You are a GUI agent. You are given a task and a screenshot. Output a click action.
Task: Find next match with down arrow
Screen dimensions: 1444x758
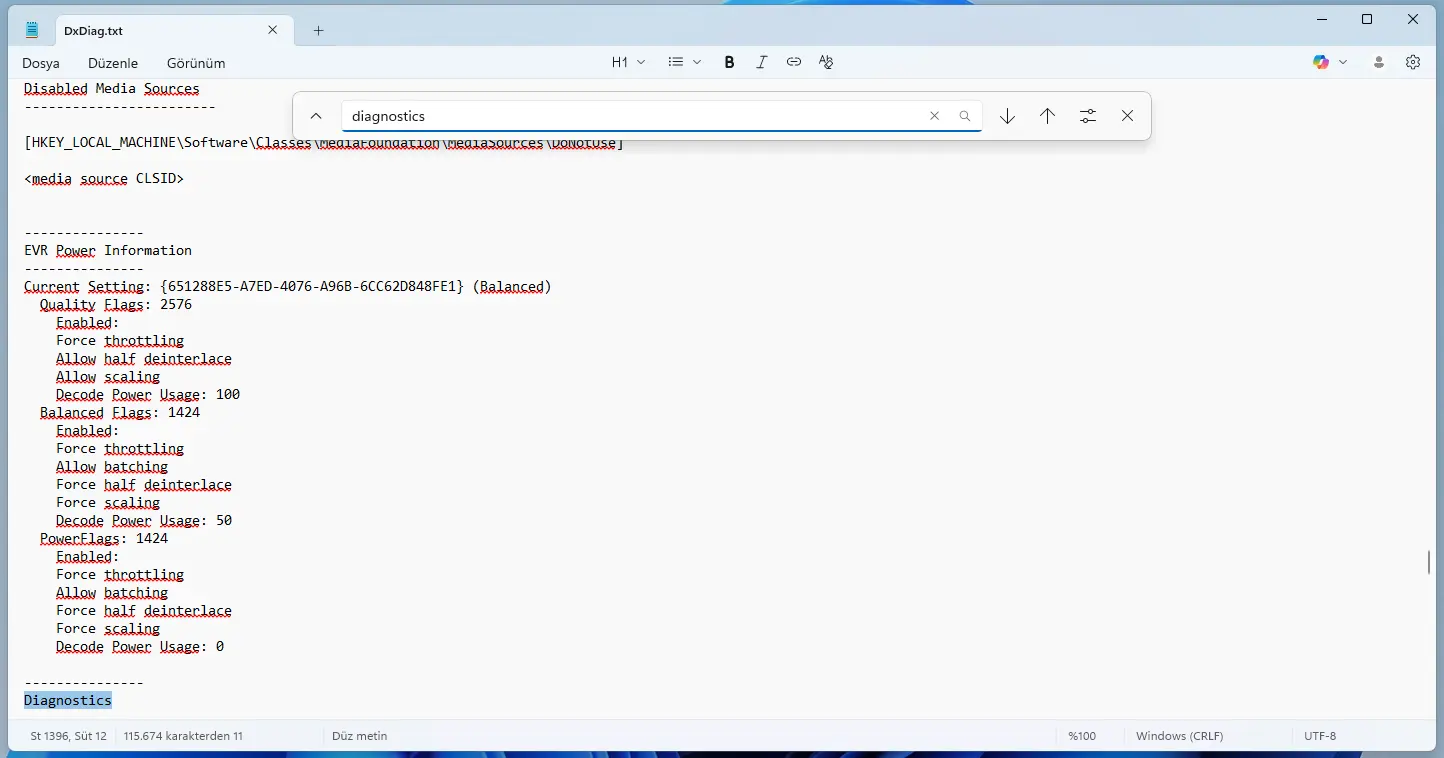tap(1008, 116)
